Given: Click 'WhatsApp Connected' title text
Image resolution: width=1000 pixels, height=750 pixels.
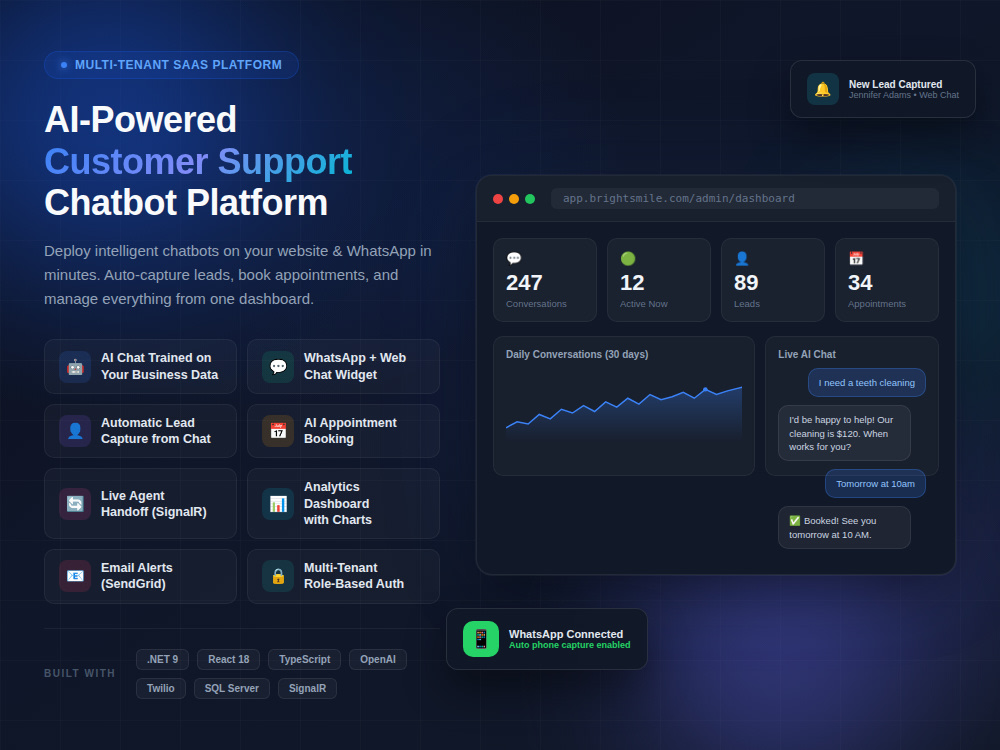Looking at the screenshot, I should [x=566, y=634].
